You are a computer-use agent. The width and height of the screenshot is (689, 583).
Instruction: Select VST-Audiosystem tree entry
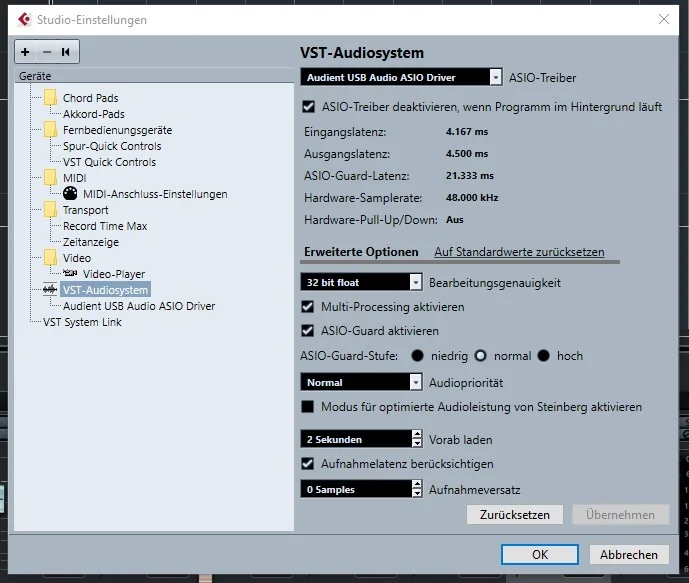[105, 290]
